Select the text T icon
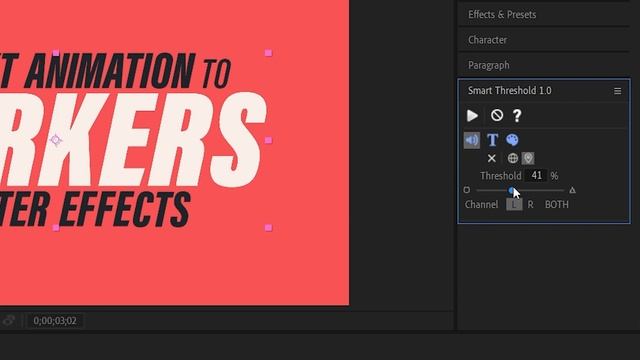The image size is (640, 360). pos(492,140)
